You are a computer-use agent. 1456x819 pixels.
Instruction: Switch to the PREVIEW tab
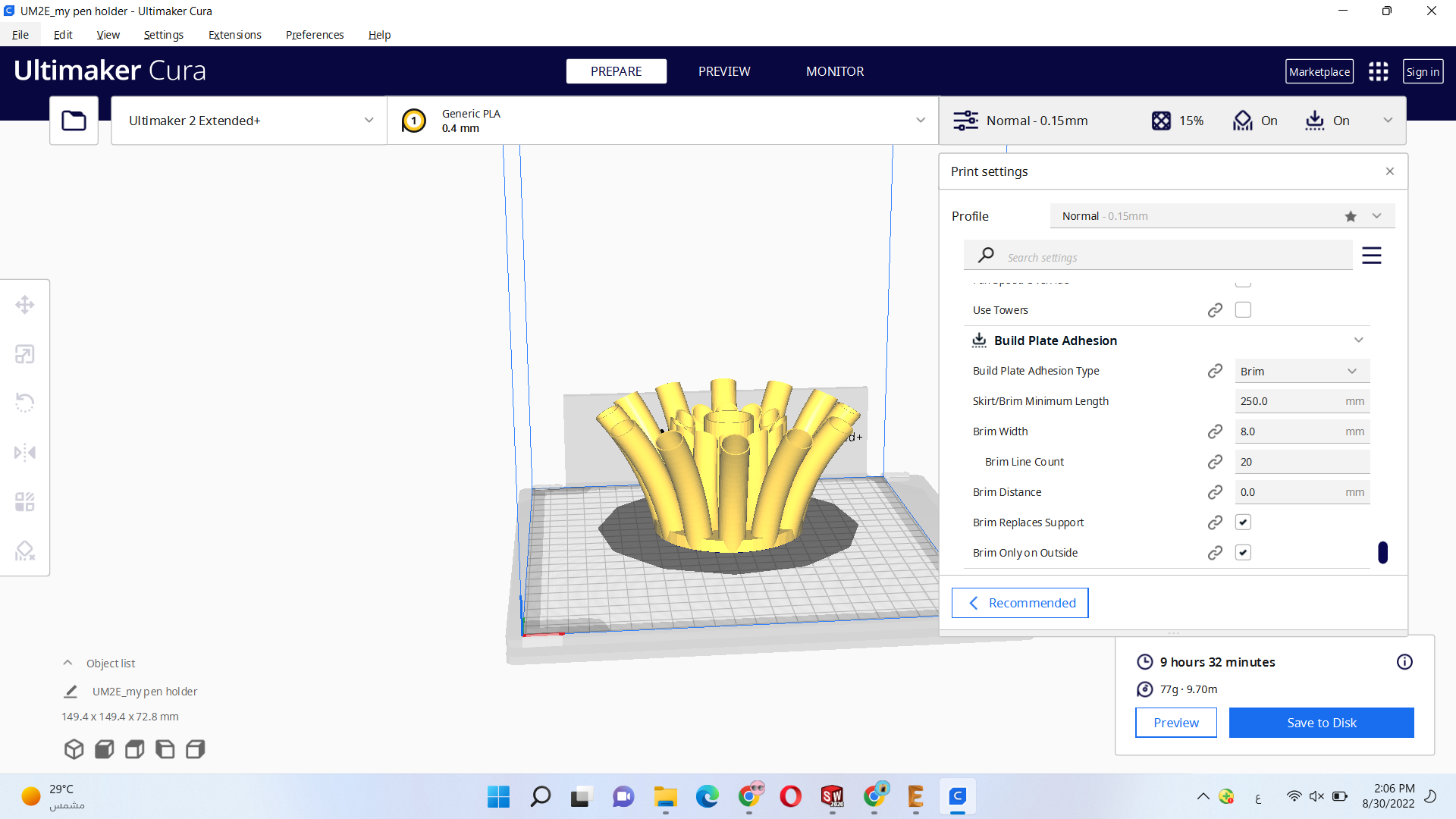click(723, 71)
